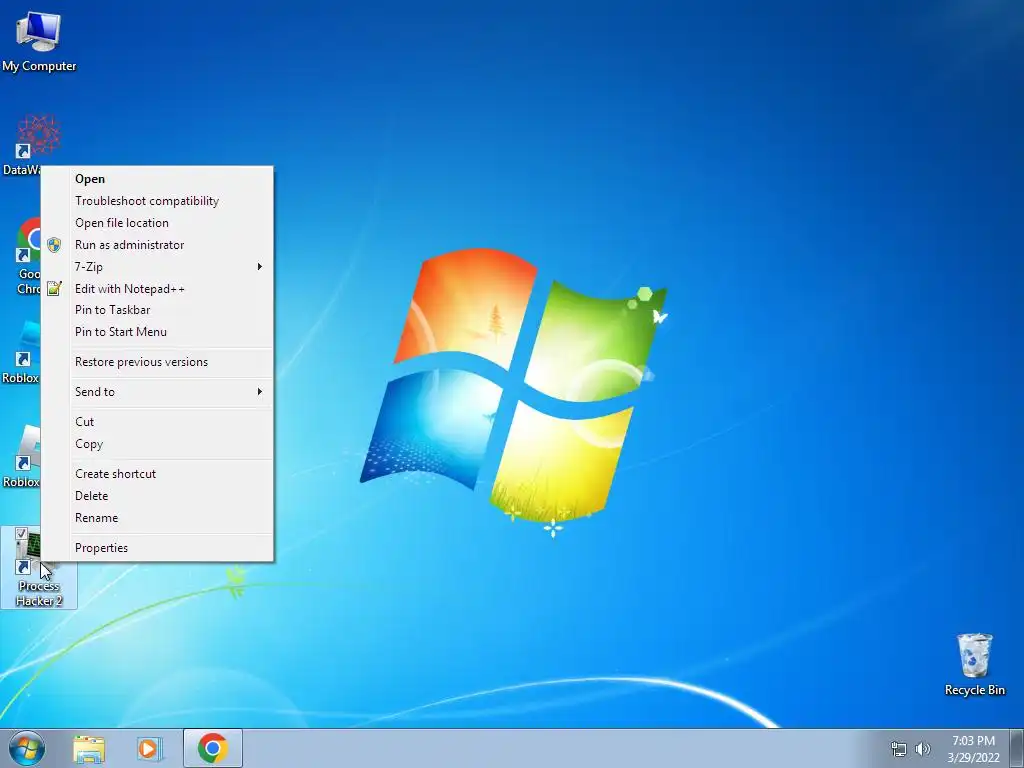Open the network tray icon

[x=899, y=749]
